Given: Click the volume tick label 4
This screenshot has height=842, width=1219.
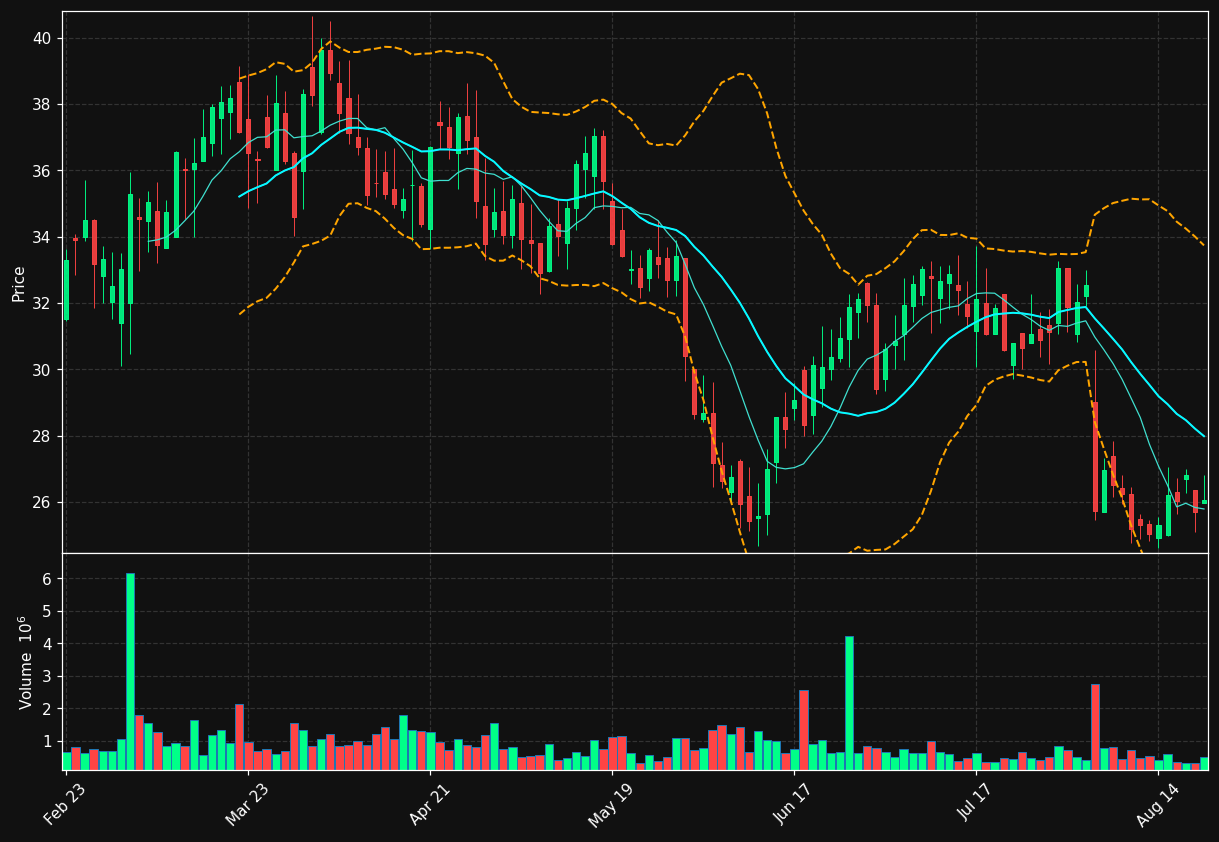Looking at the screenshot, I should (47, 644).
